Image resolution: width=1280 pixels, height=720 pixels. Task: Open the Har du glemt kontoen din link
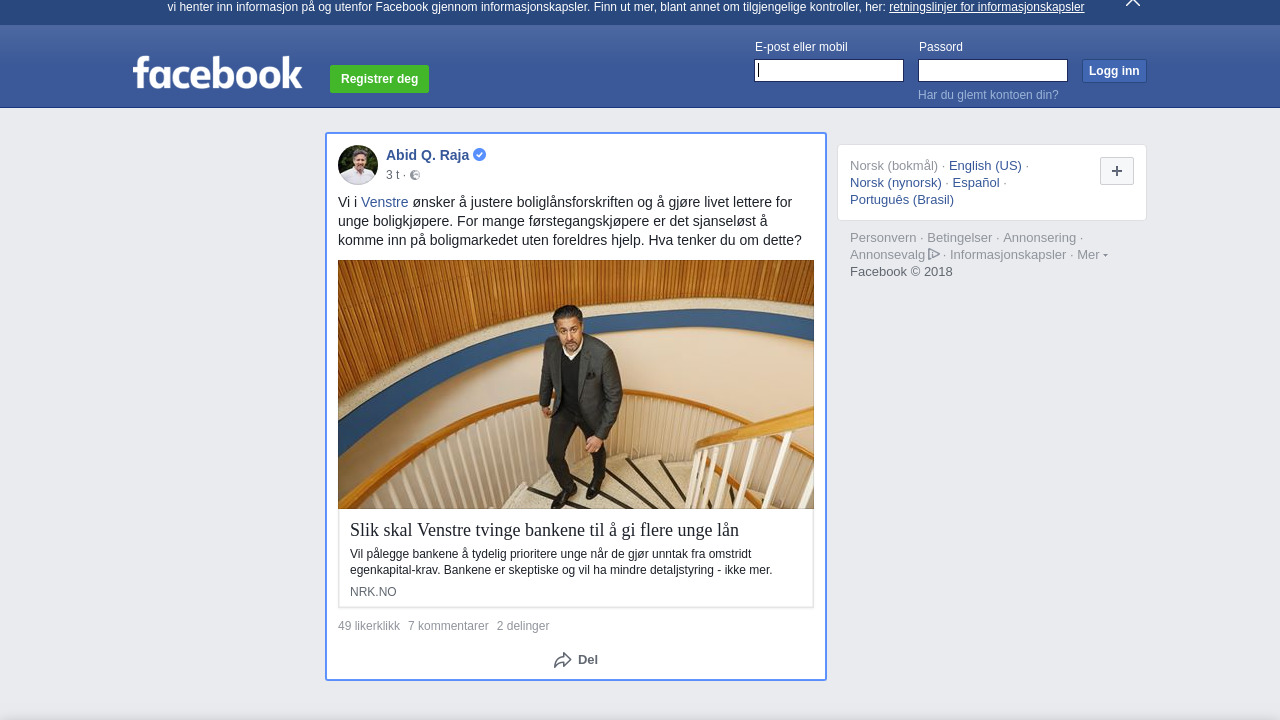(988, 95)
